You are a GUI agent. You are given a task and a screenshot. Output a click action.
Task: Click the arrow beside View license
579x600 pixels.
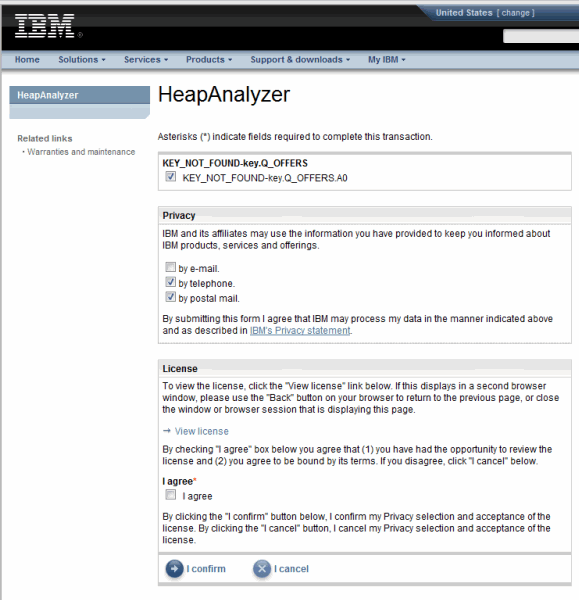point(166,431)
